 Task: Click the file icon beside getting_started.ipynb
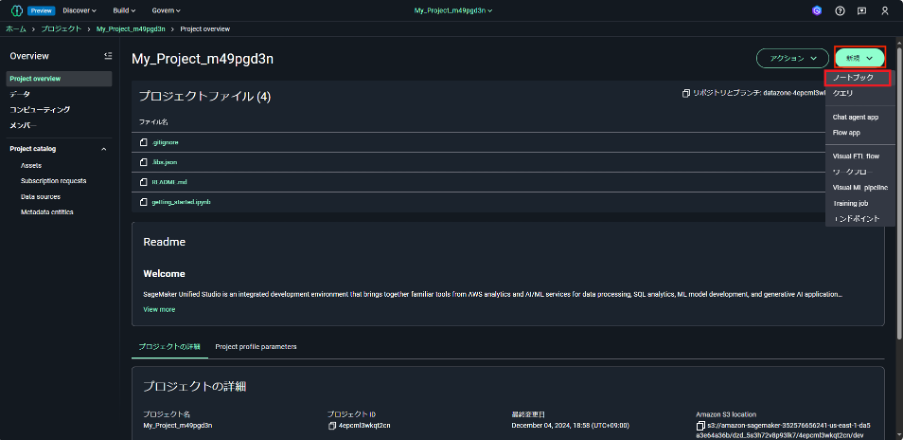pos(144,202)
